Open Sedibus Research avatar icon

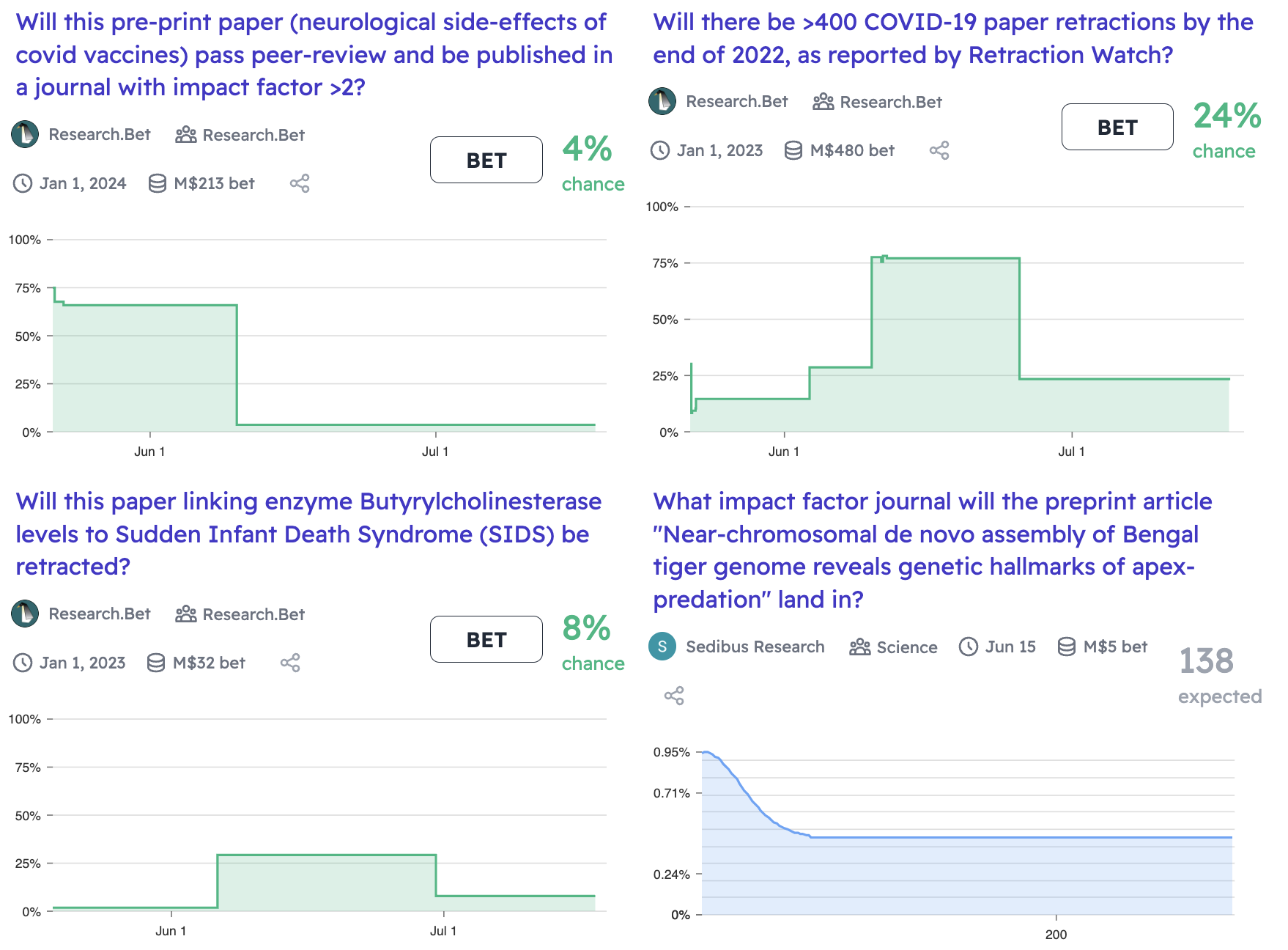[662, 647]
